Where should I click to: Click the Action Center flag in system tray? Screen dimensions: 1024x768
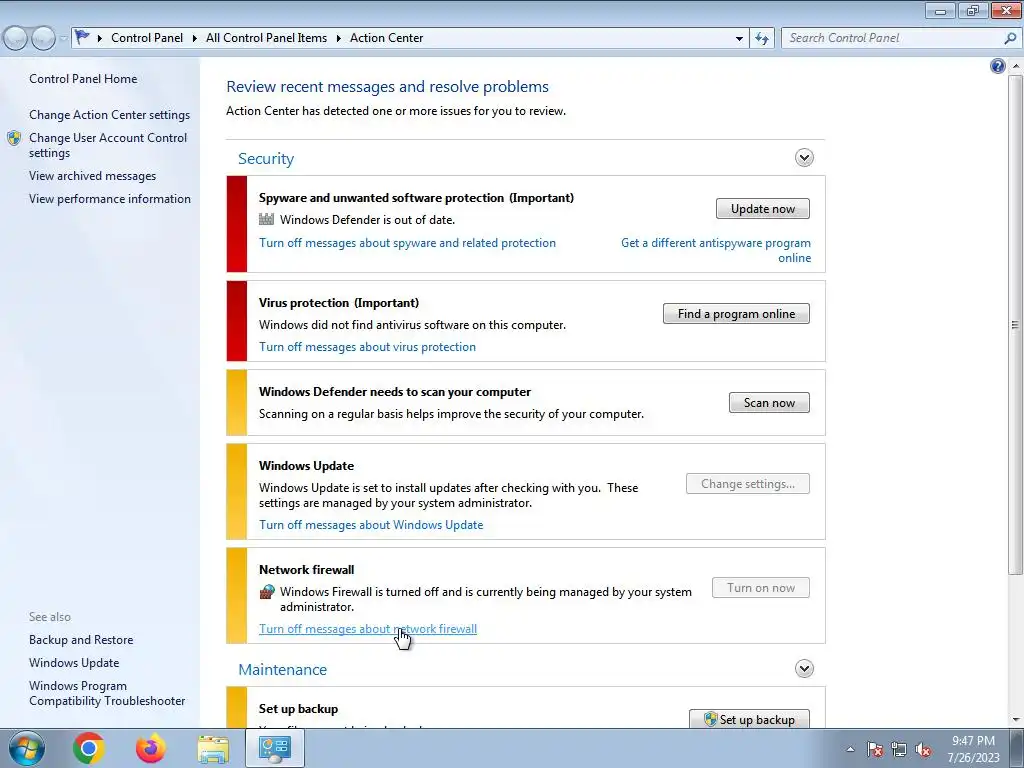coord(875,749)
